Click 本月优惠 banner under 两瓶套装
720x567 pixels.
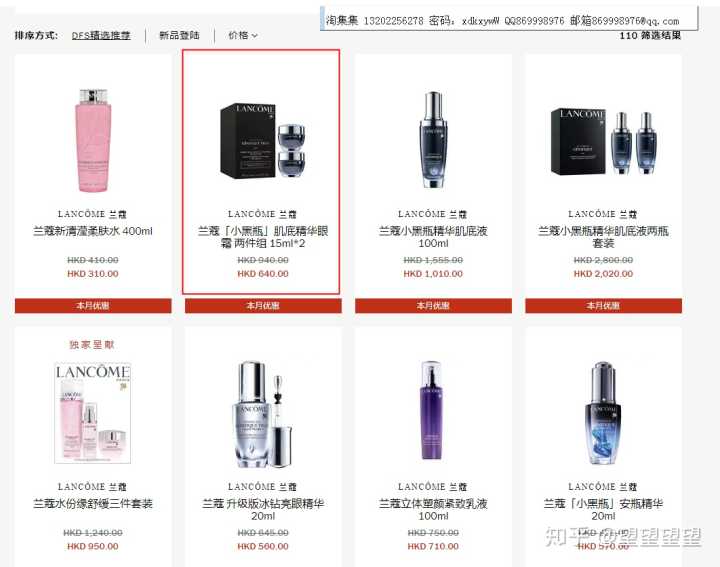[x=603, y=306]
